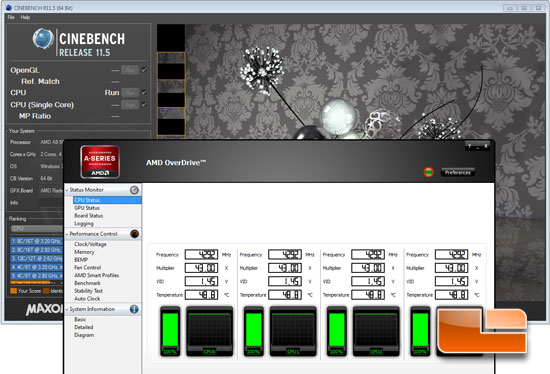The image size is (550, 374).
Task: Select ranking entry 4. 4C/8T @ 3.20 GHz
Action: click(36, 267)
